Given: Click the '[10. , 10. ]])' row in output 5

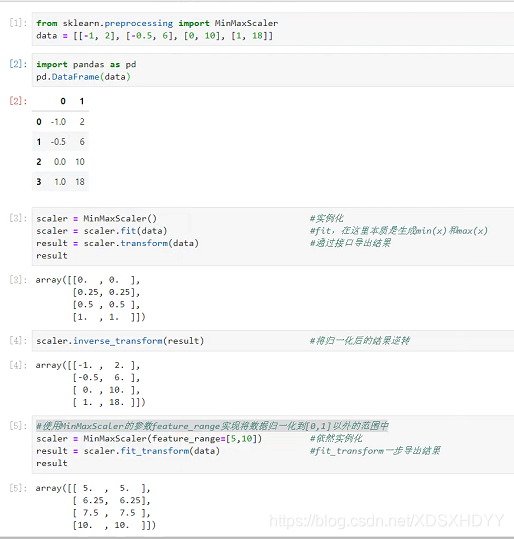Looking at the screenshot, I should coord(114,526).
